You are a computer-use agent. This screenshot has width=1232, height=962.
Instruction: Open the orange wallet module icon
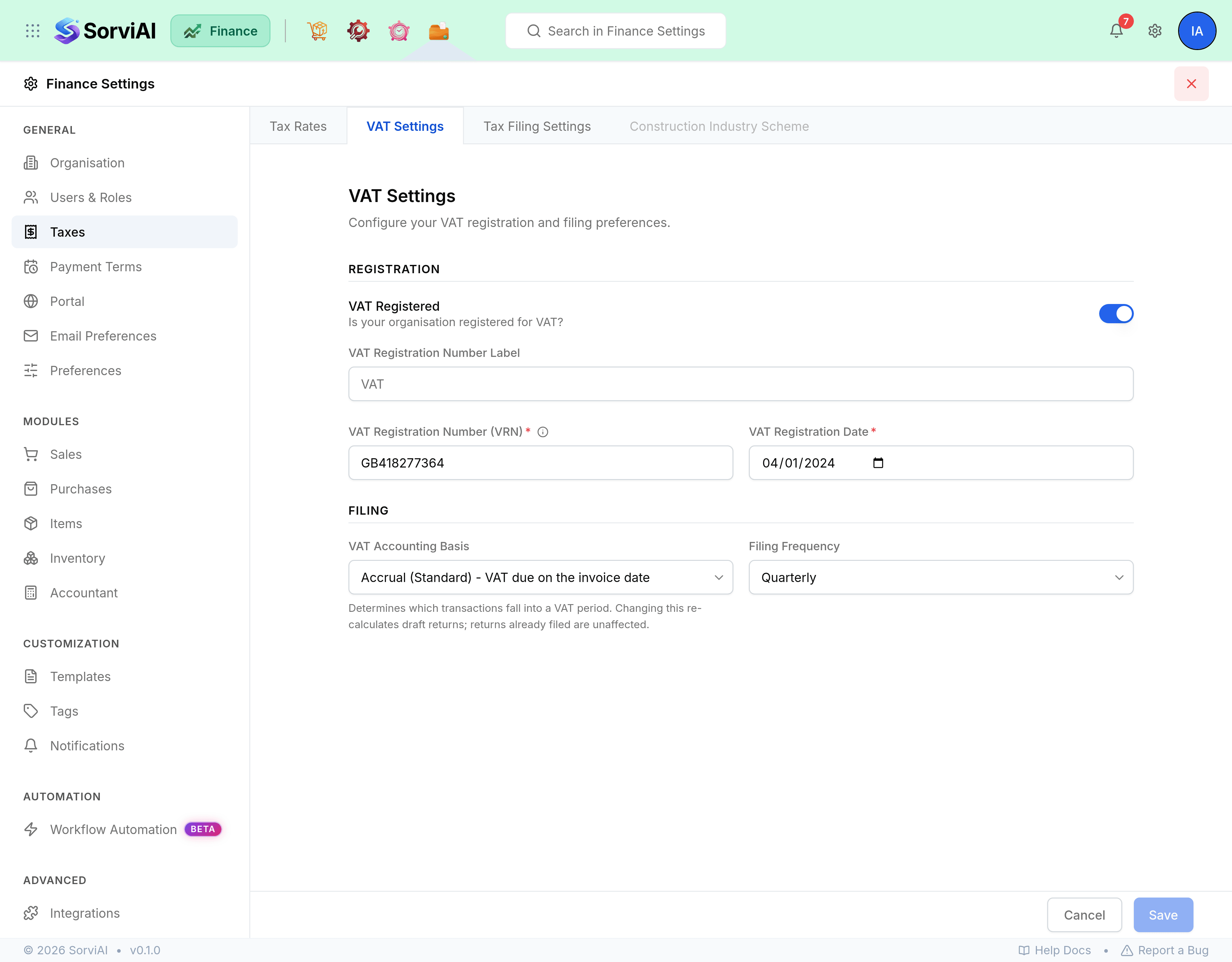(439, 31)
